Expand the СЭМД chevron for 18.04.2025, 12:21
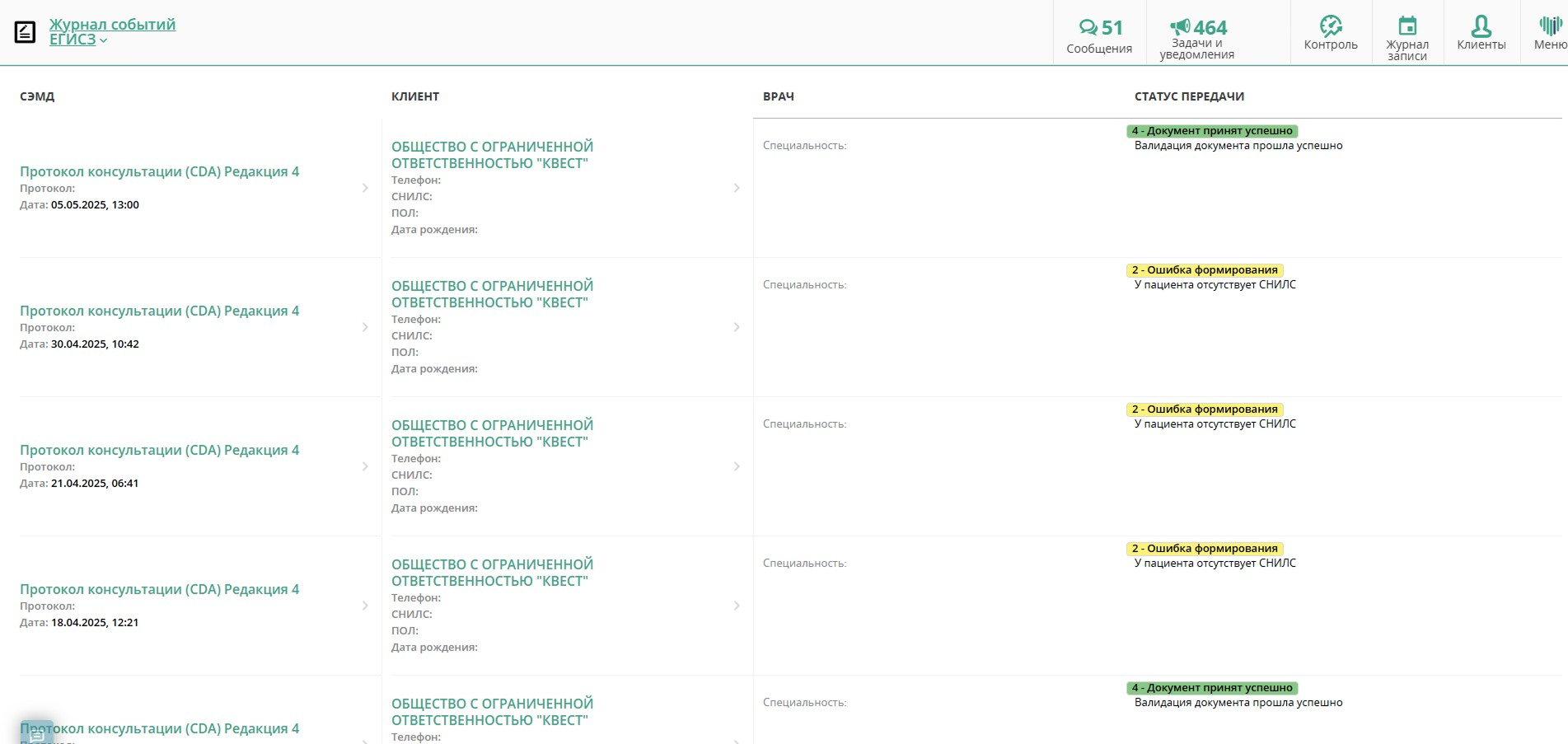This screenshot has height=744, width=1568. pyautogui.click(x=365, y=606)
